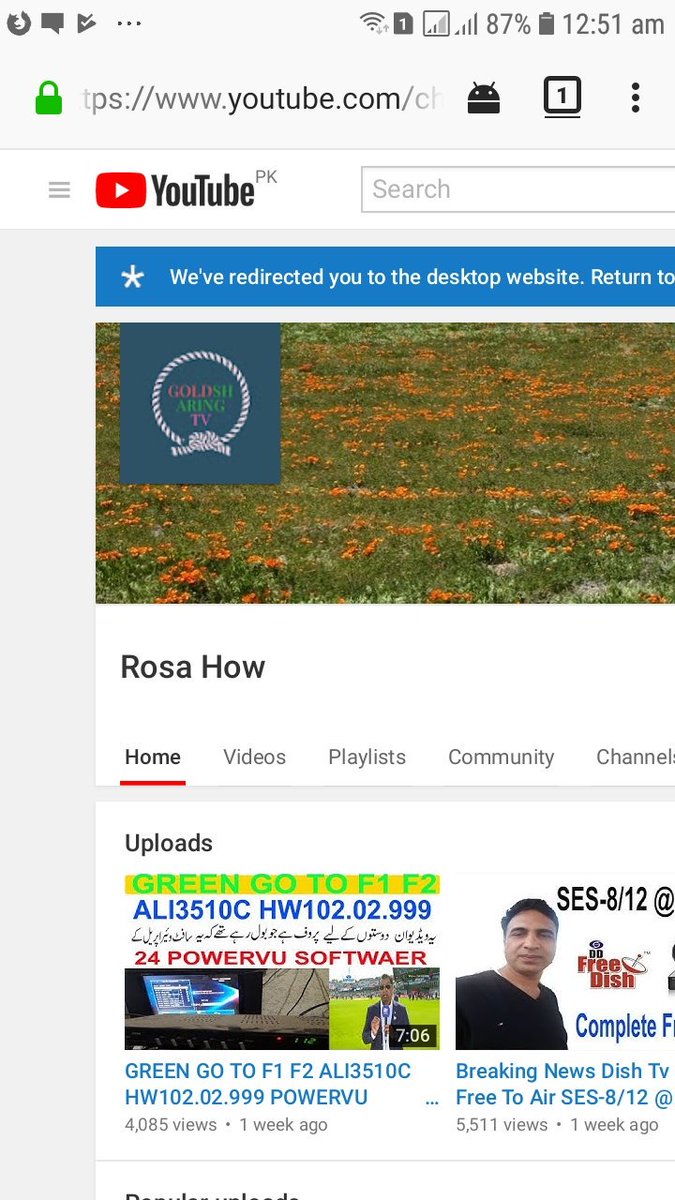The image size is (675, 1200).
Task: Open the Channels tab
Action: [635, 757]
